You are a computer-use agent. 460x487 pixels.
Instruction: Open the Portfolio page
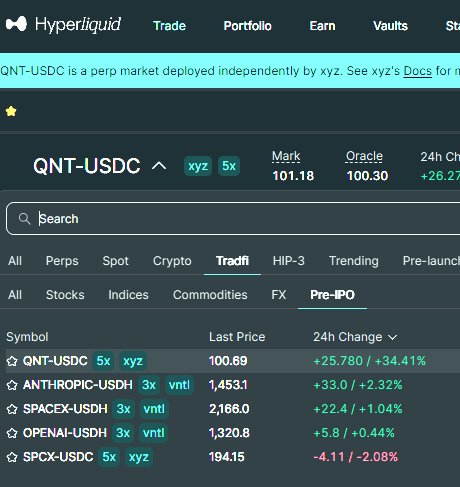(x=247, y=26)
